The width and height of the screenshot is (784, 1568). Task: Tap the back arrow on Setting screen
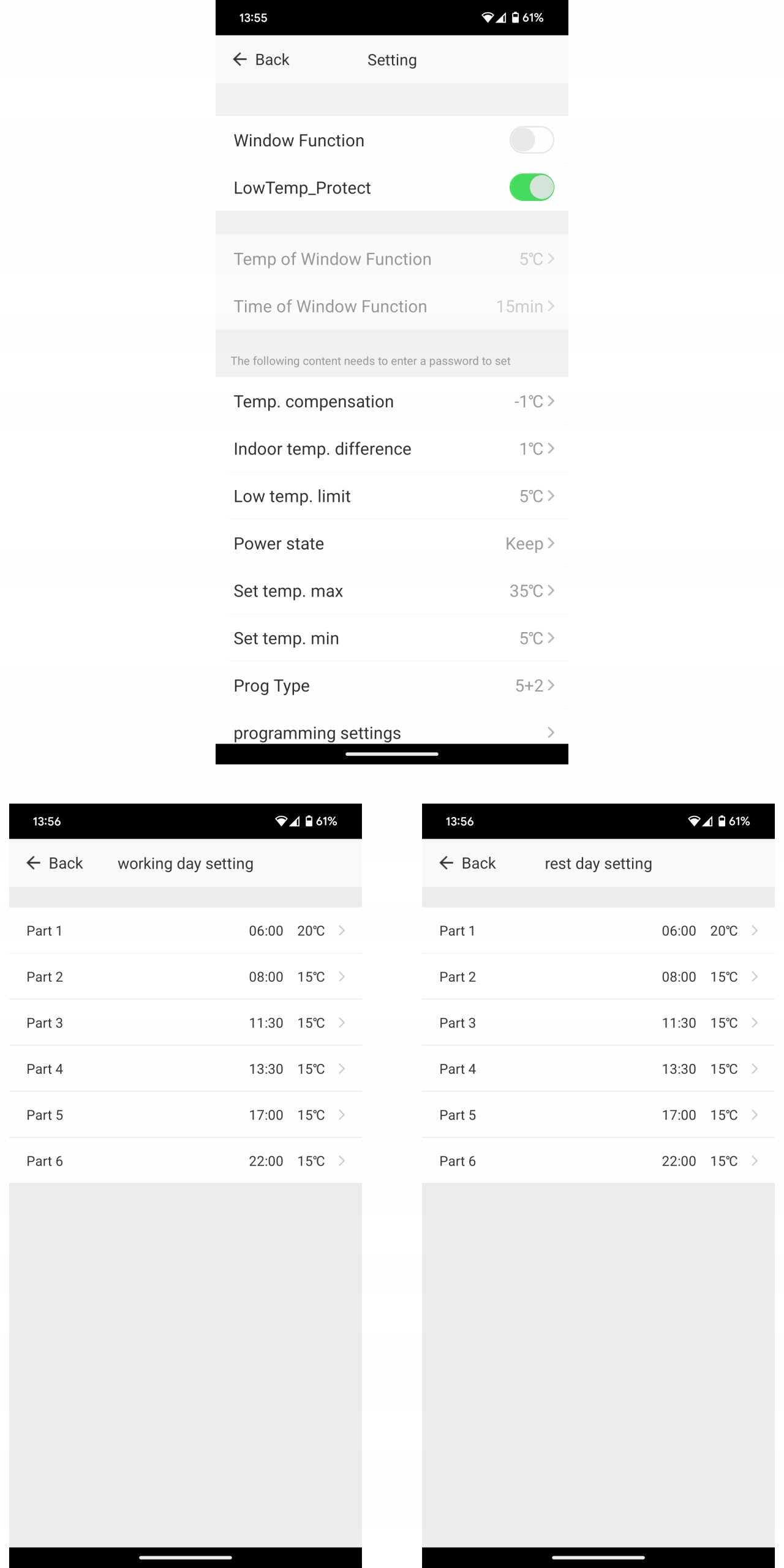[x=240, y=59]
